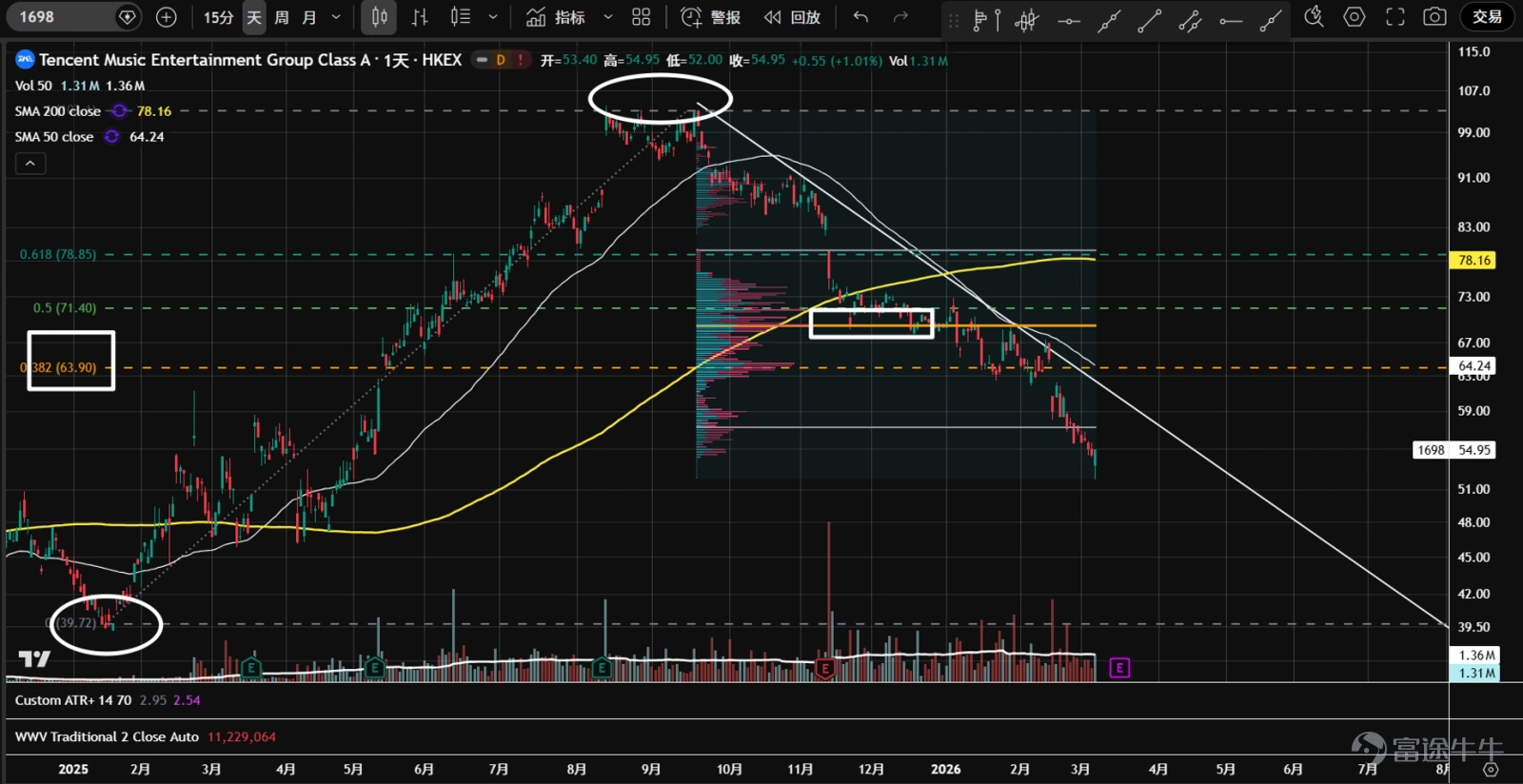Create a 警报 alert
Screen dimensions: 1523x784
(711, 17)
